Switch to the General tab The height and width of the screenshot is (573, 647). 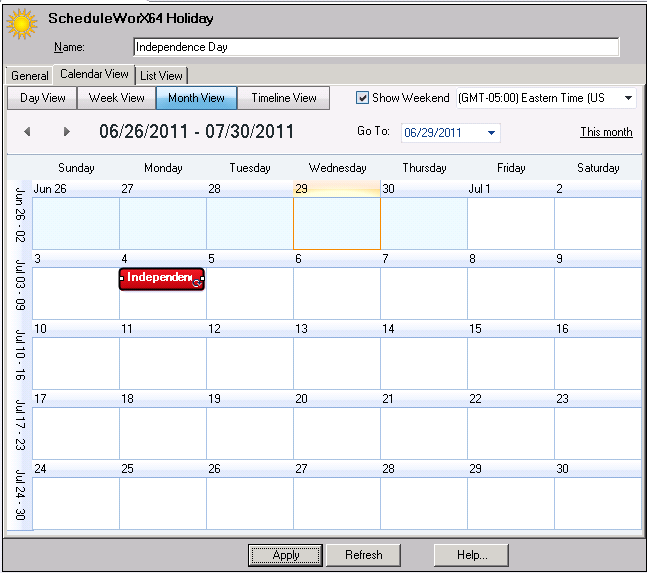(x=29, y=76)
